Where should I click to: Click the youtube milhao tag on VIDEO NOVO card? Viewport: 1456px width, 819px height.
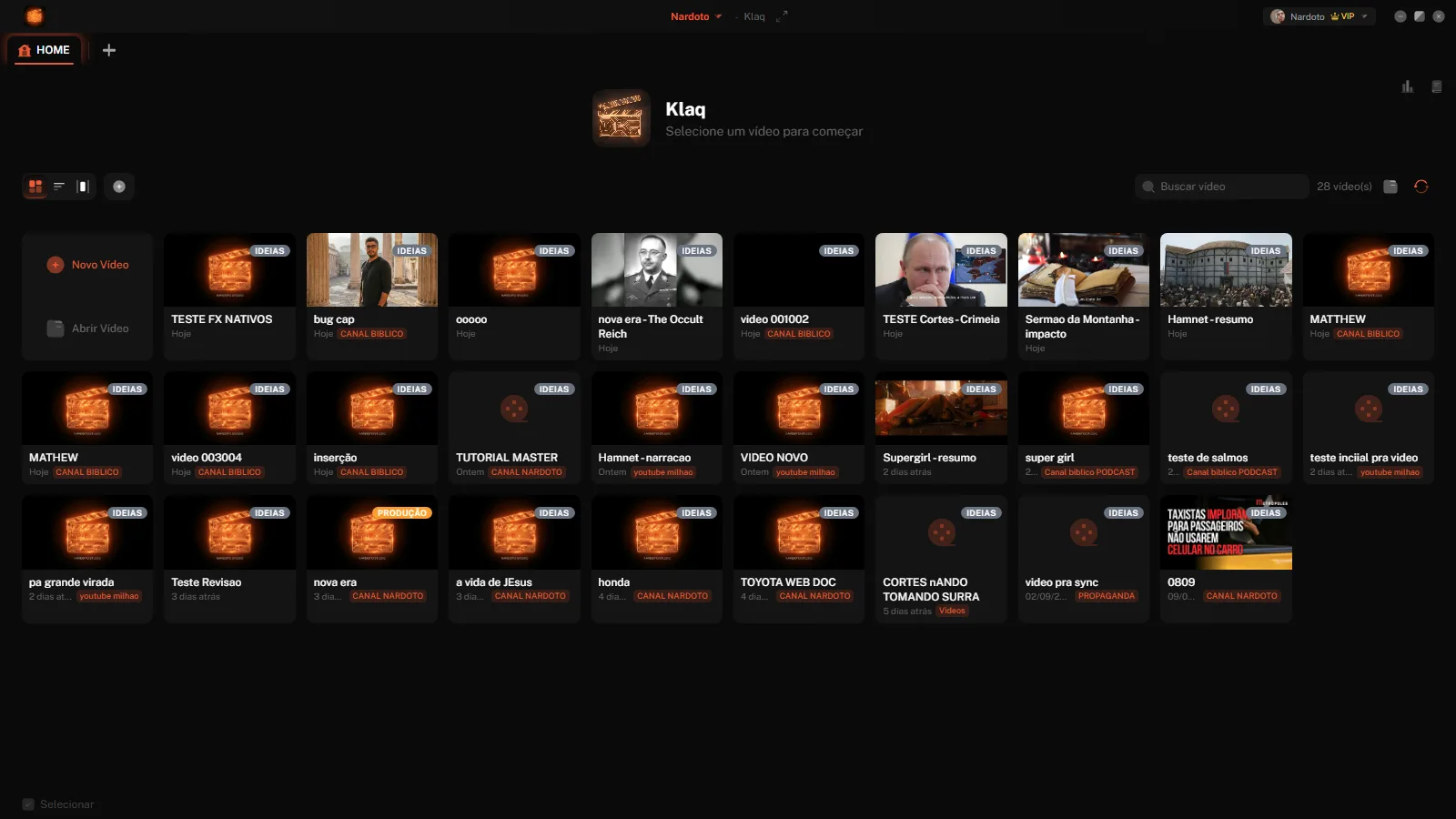805,472
